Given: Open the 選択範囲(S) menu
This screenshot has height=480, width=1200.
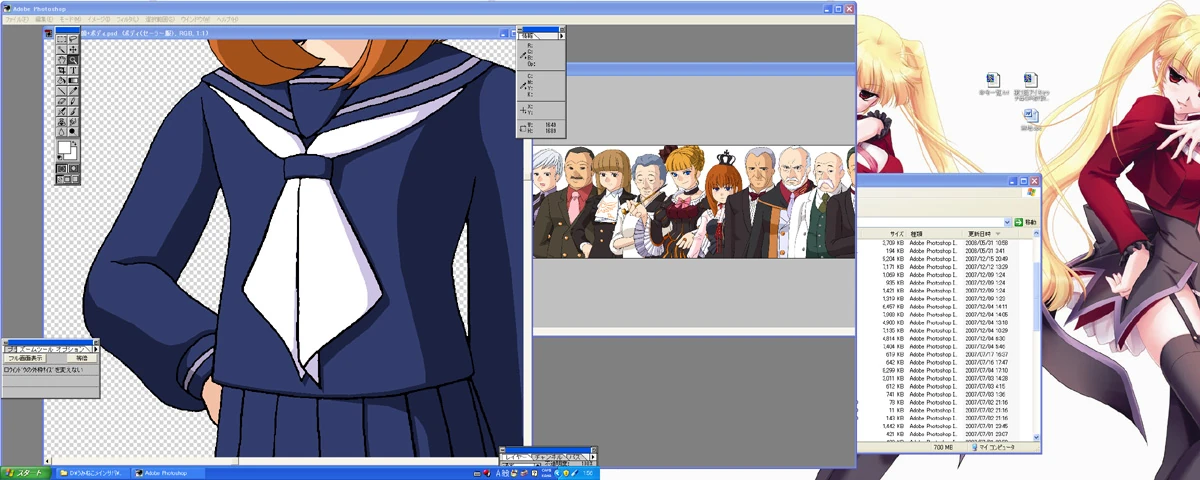Looking at the screenshot, I should click(160, 19).
